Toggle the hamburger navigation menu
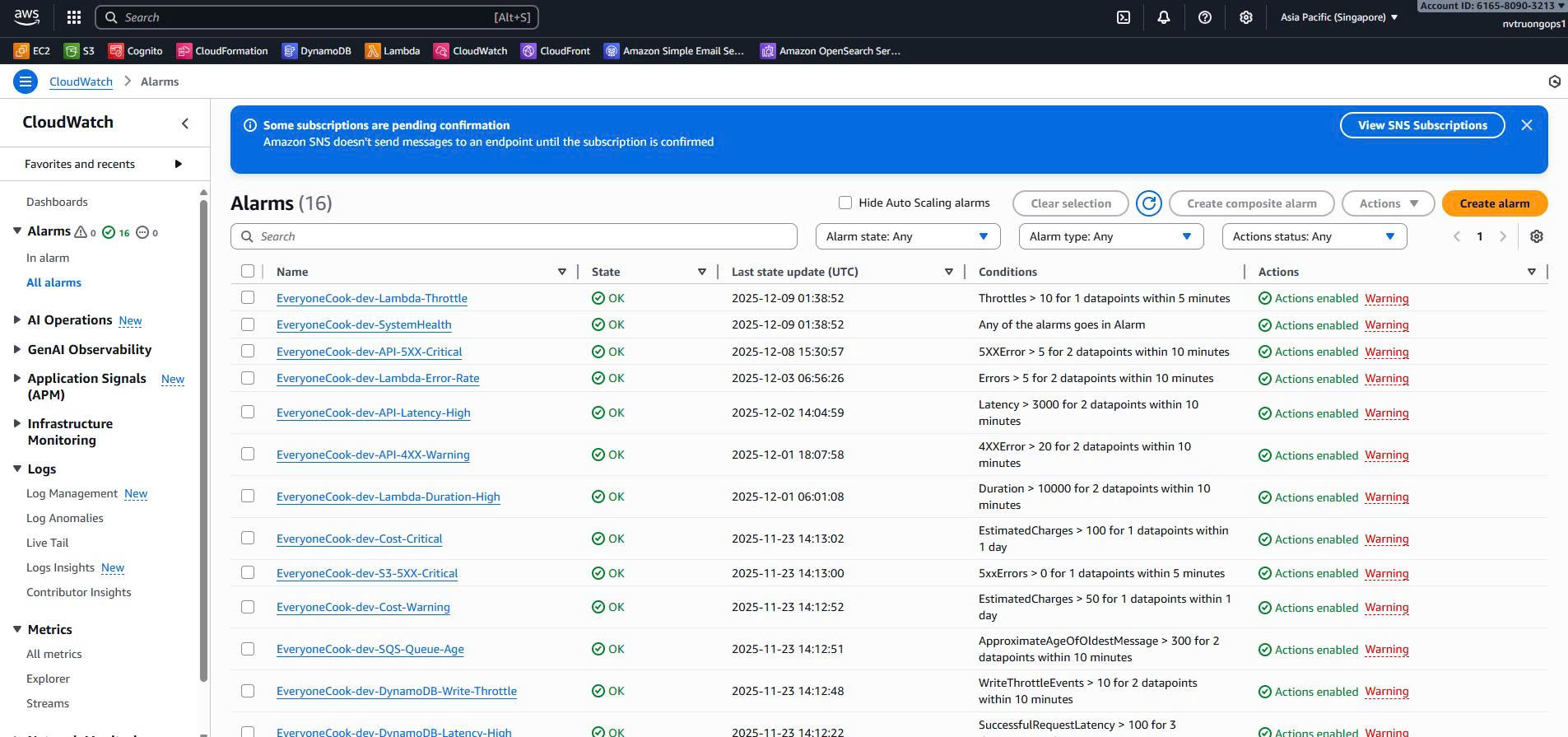 tap(26, 82)
